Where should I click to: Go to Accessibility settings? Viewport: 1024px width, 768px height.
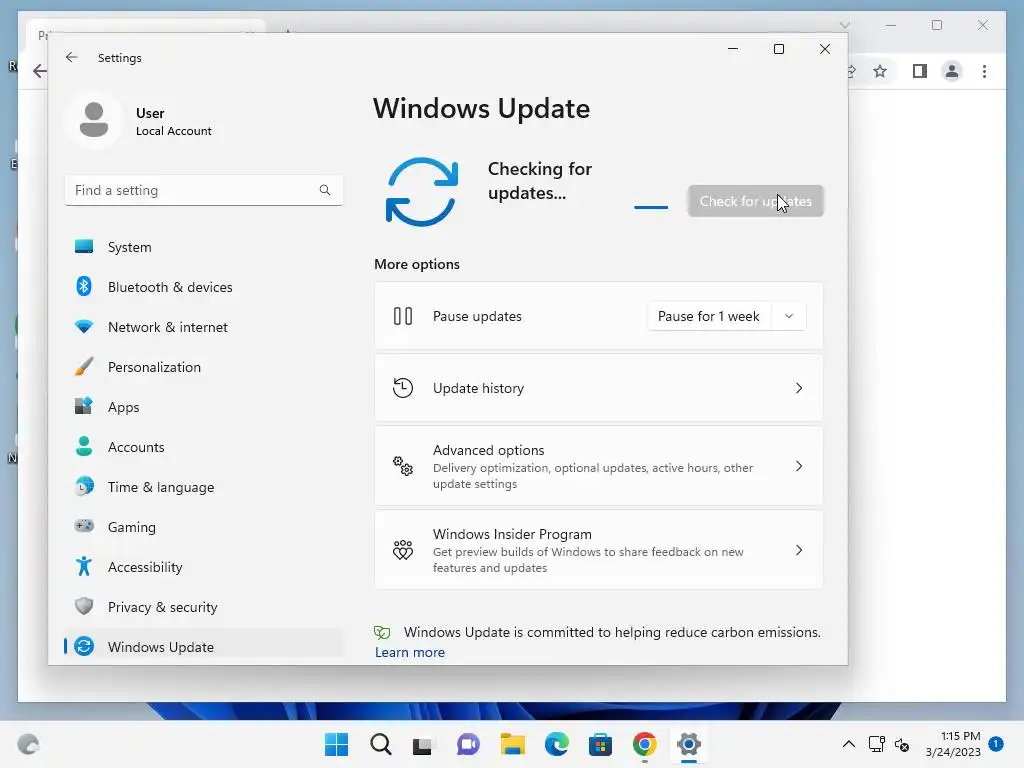[x=204, y=567]
